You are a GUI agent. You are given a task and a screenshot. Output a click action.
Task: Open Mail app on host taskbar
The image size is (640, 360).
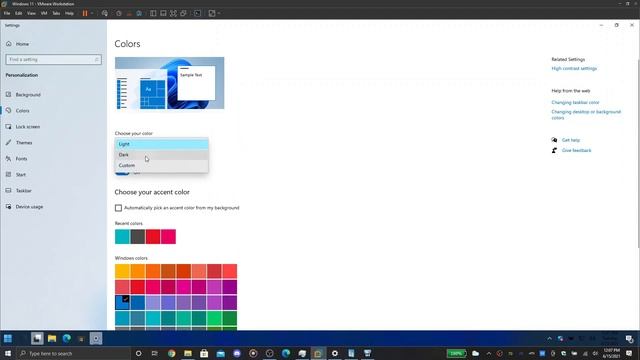[220, 353]
